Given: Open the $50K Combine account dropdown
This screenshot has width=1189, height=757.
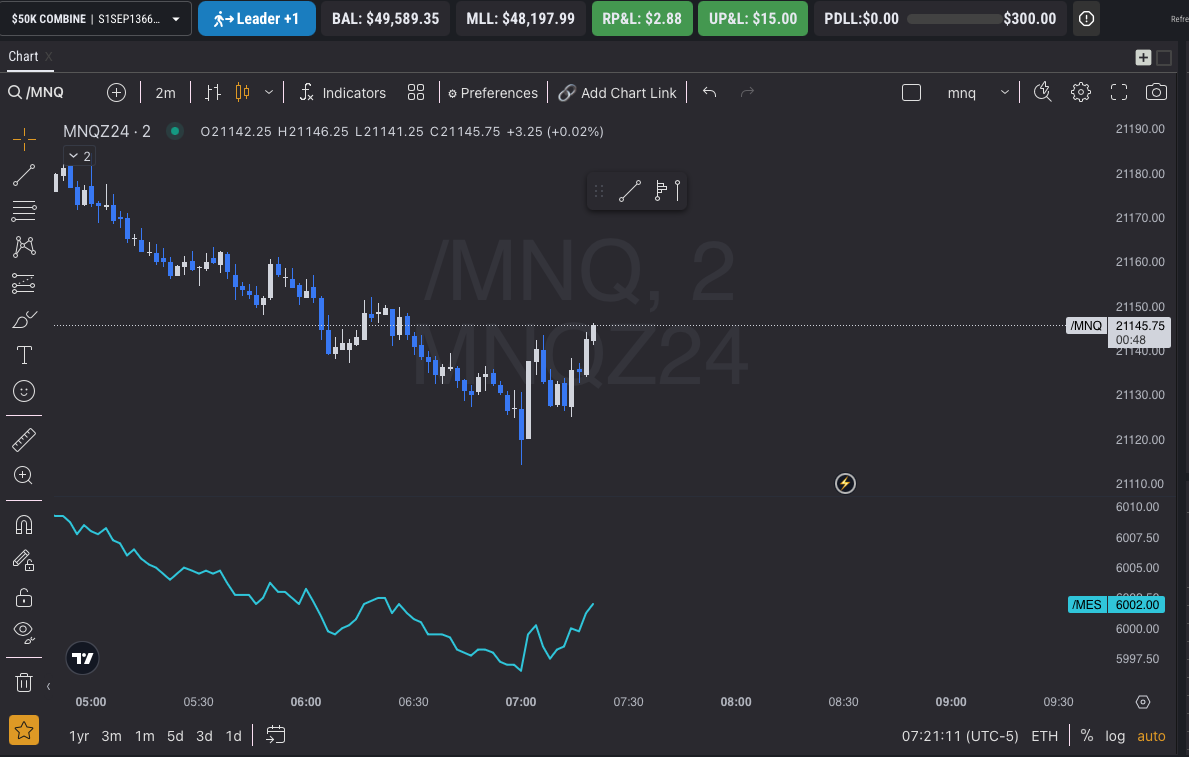Looking at the screenshot, I should 96,19.
